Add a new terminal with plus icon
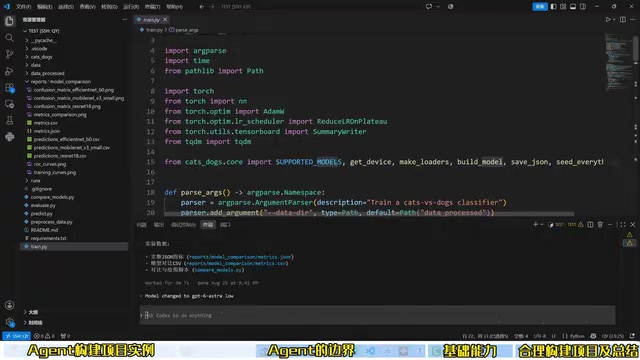 tap(536, 224)
